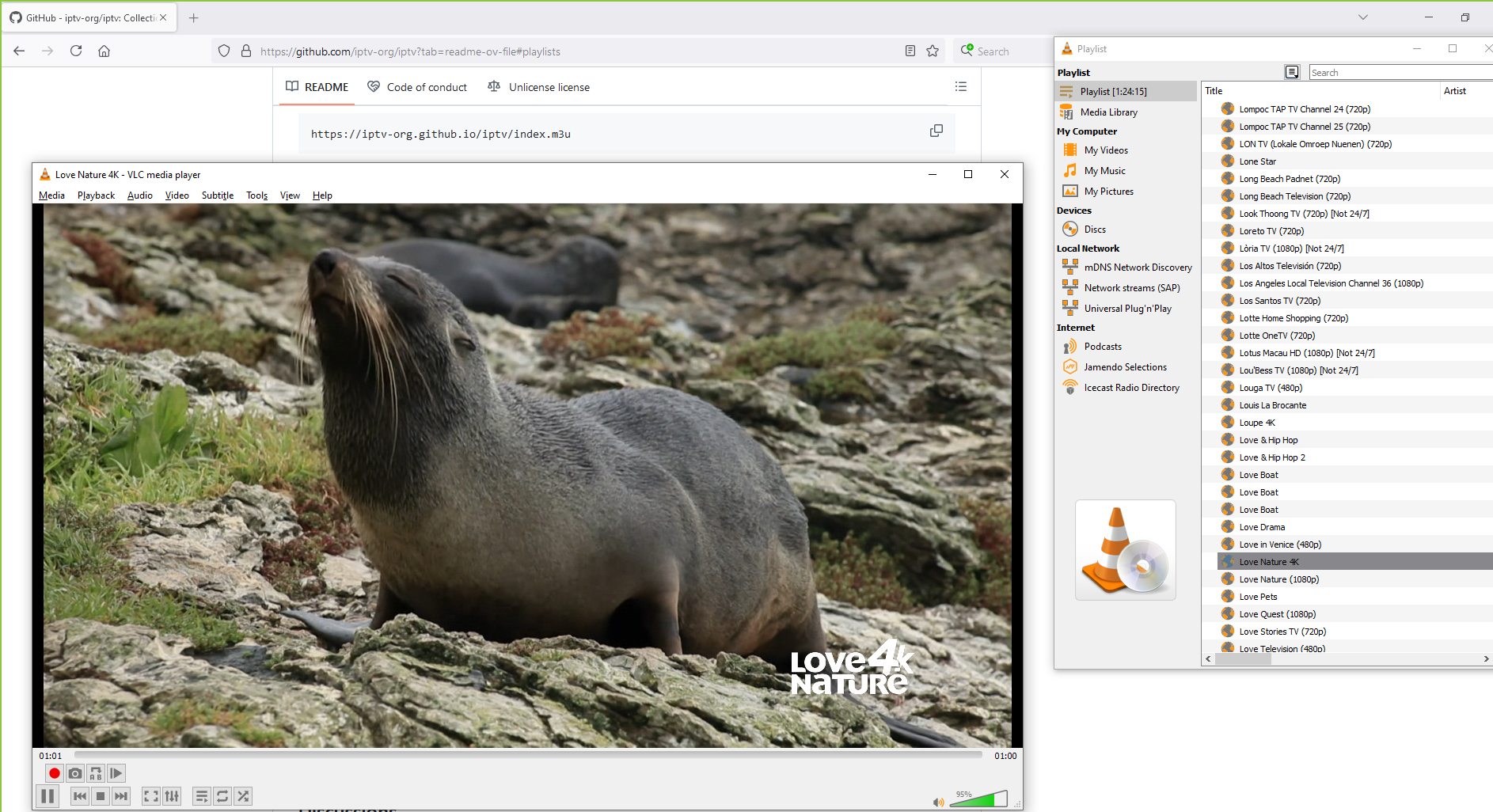
Task: Open the Help menu in VLC
Action: (x=322, y=195)
